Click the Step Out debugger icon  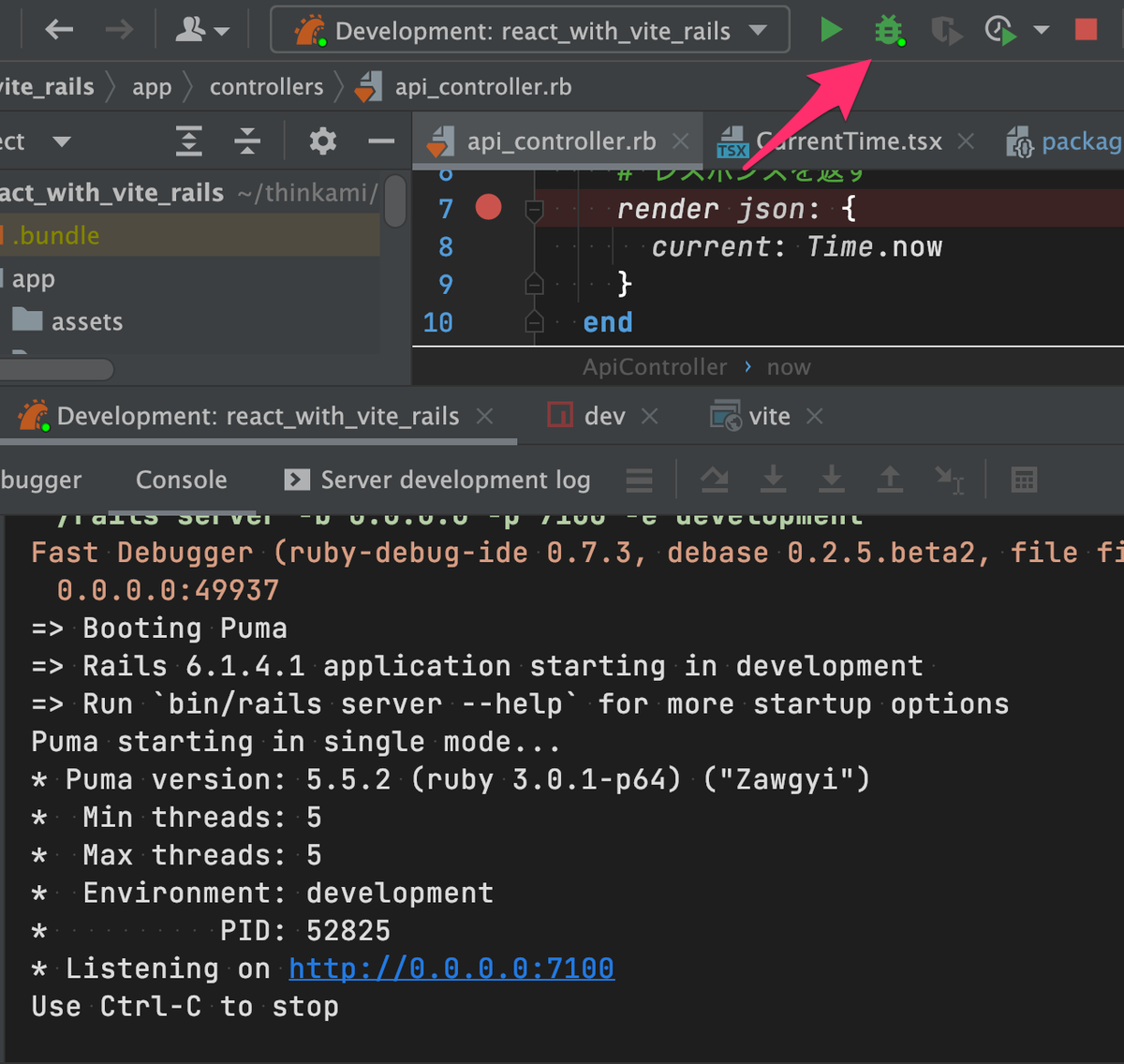click(x=890, y=480)
